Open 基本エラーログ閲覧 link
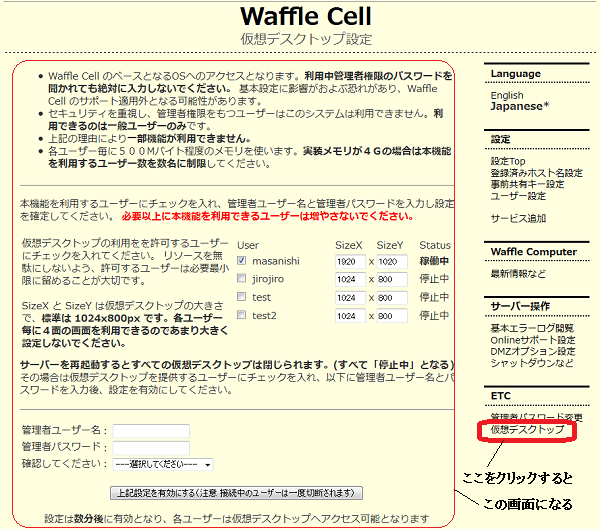 pyautogui.click(x=532, y=328)
